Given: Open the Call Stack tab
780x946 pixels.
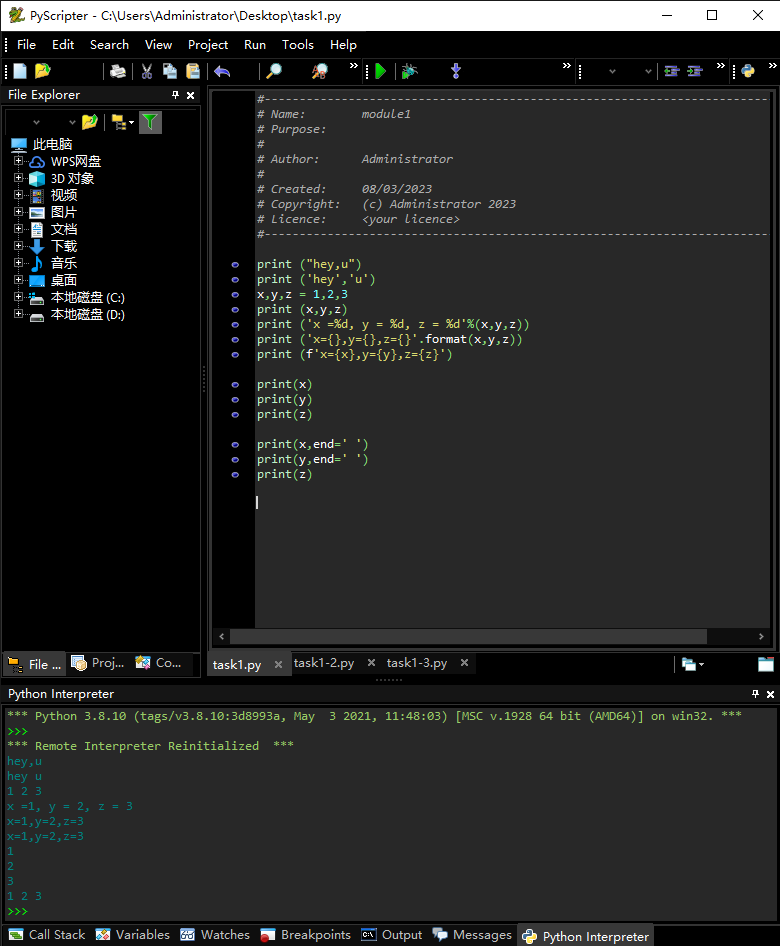Looking at the screenshot, I should (x=47, y=935).
